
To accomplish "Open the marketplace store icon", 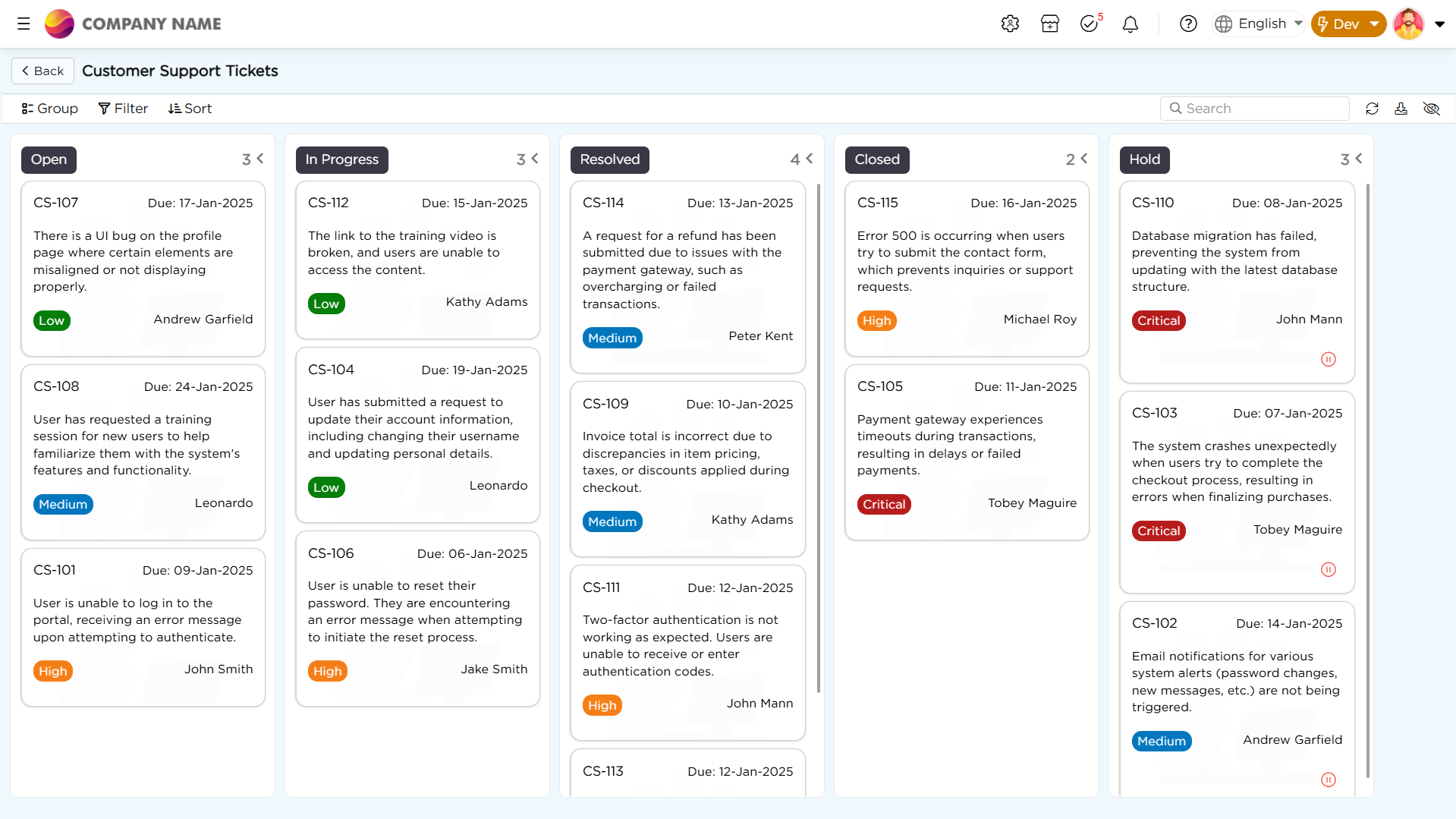I will 1050,24.
